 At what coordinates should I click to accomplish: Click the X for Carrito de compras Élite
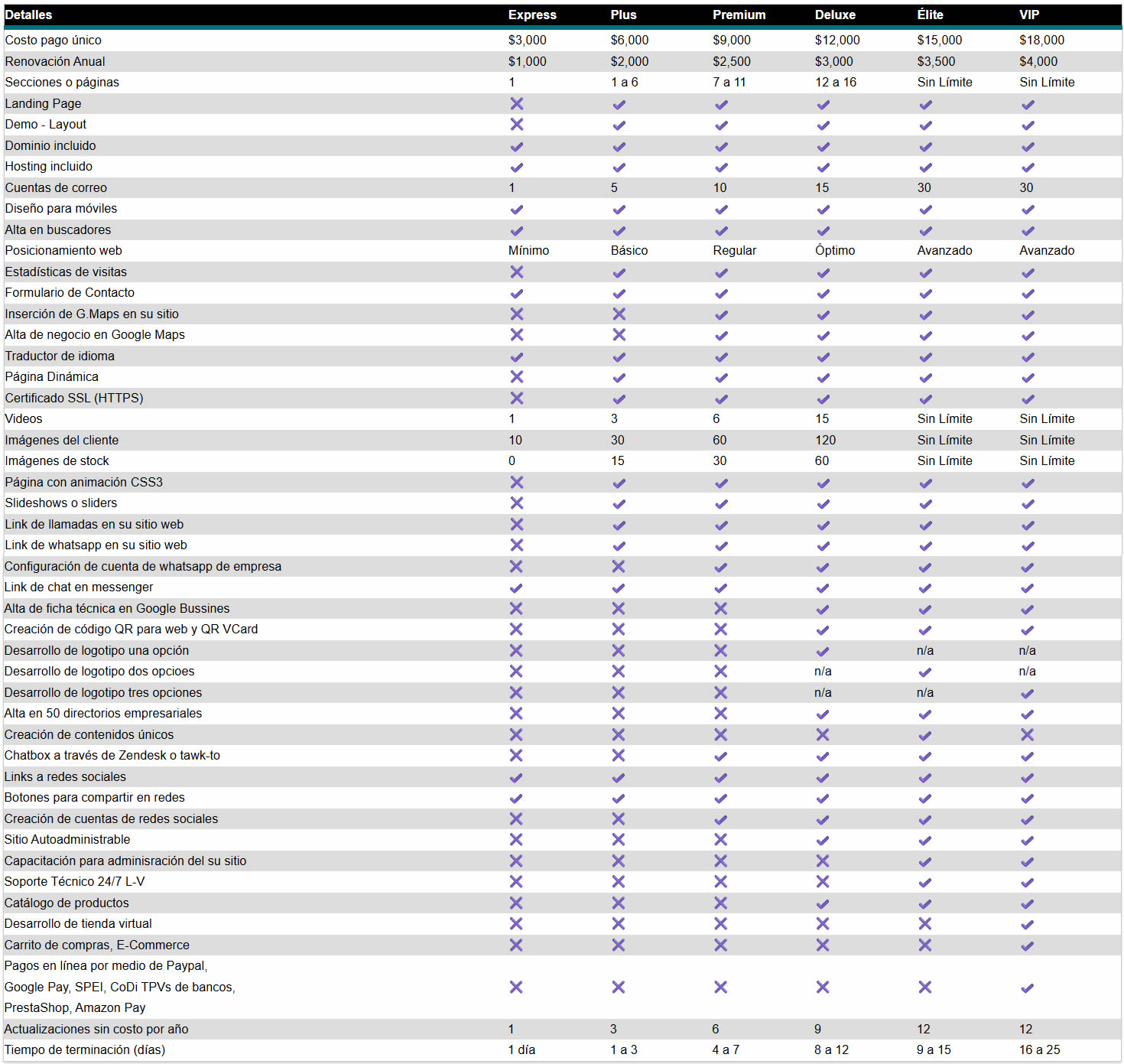[925, 945]
